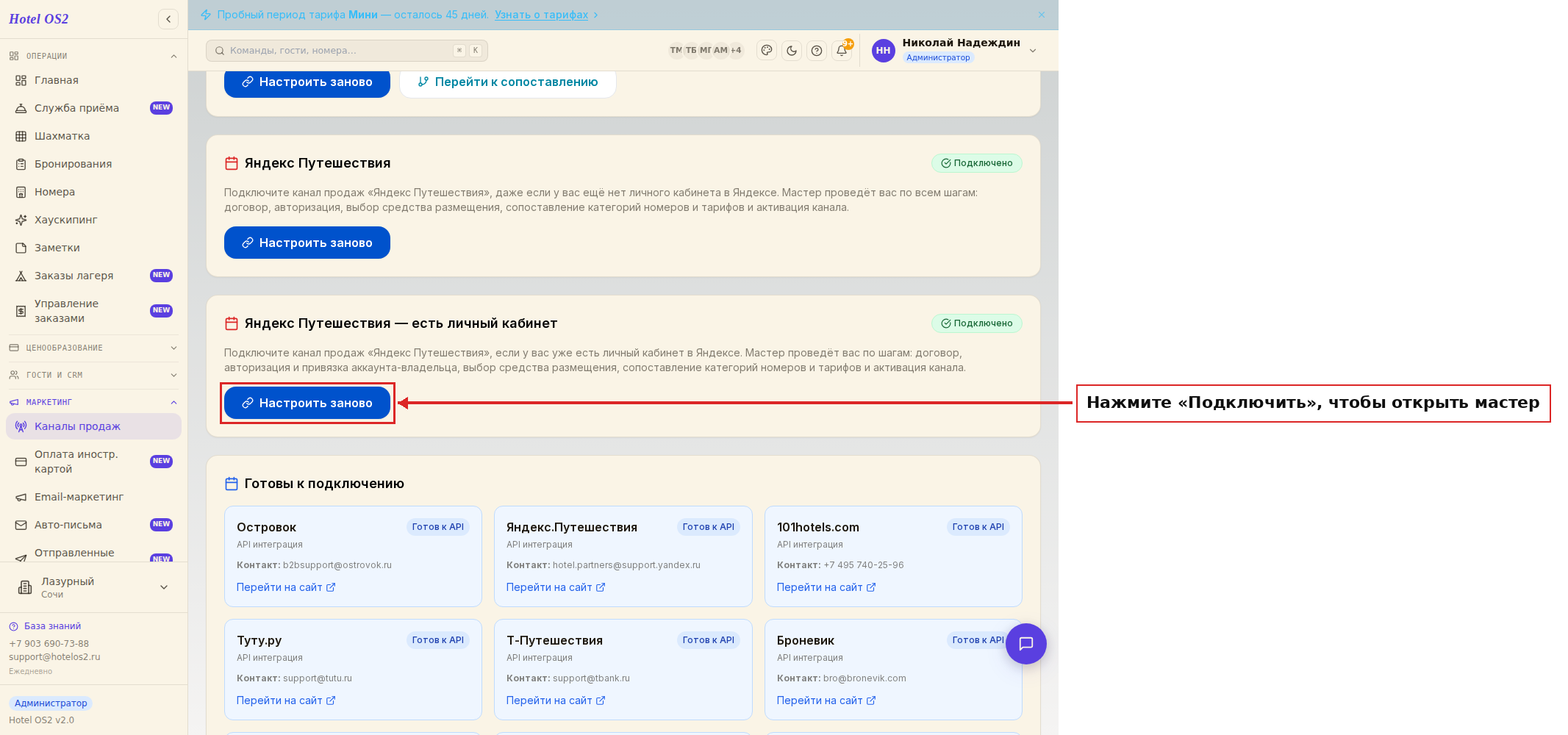Expand the Ценообразование section

93,348
